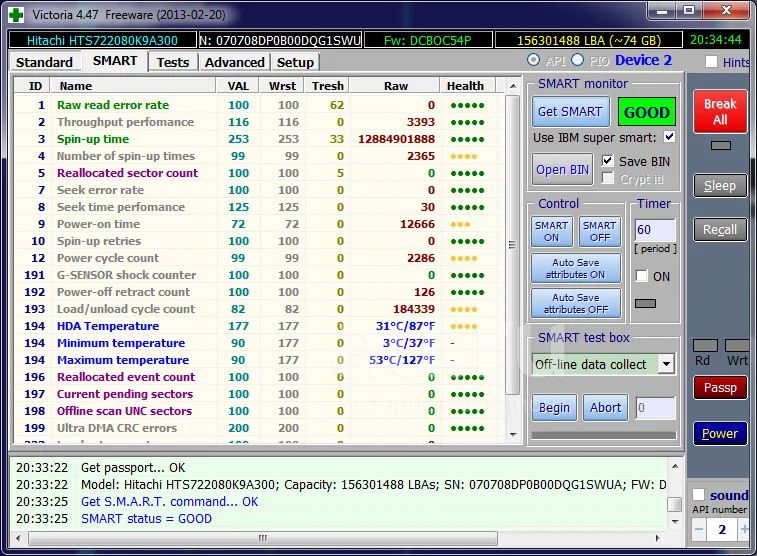Decrease the API number with minus
Viewport: 757px width, 556px height.
[x=699, y=529]
